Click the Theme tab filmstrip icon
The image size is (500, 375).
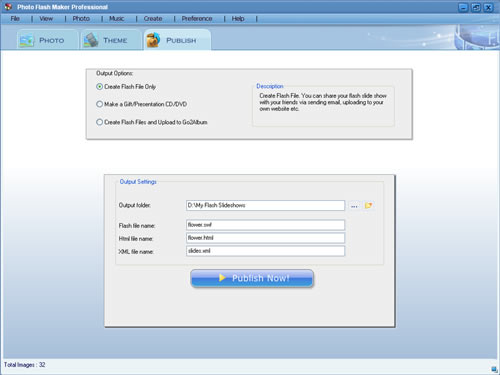coord(91,40)
